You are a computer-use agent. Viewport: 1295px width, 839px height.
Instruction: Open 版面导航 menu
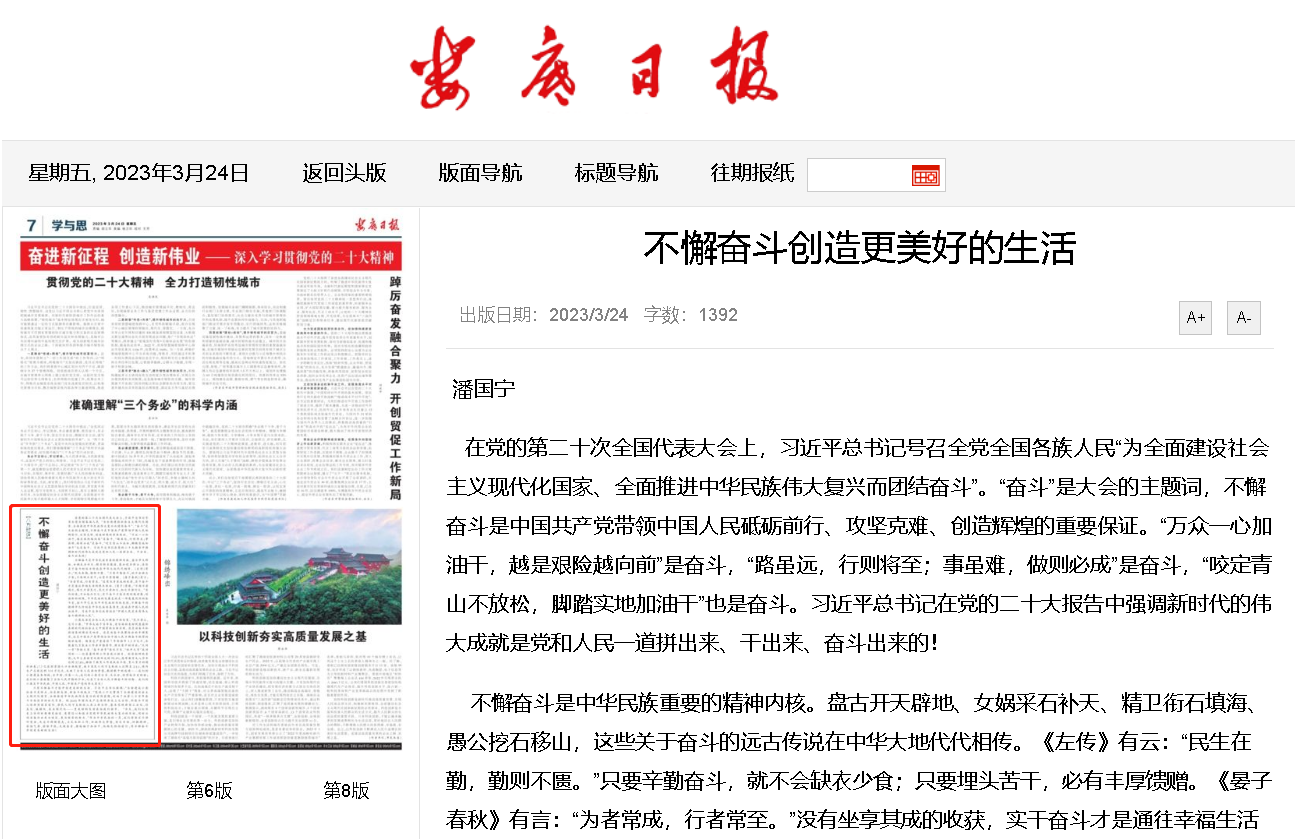480,173
